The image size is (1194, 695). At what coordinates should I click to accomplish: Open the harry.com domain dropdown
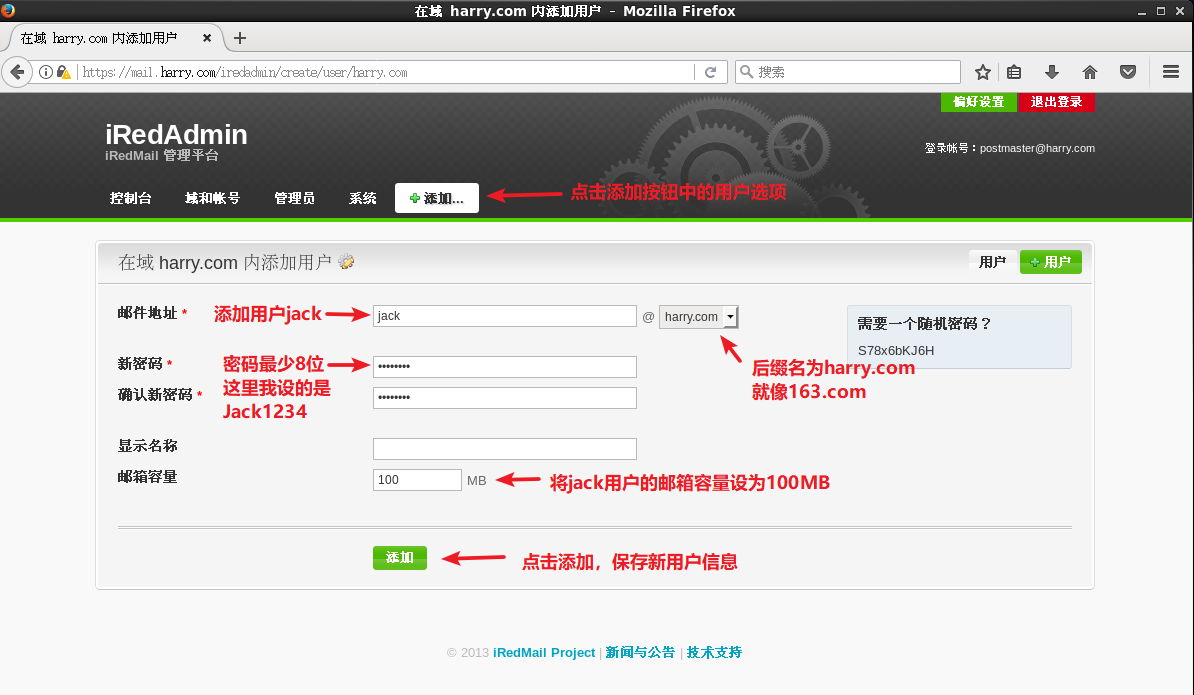click(x=698, y=317)
